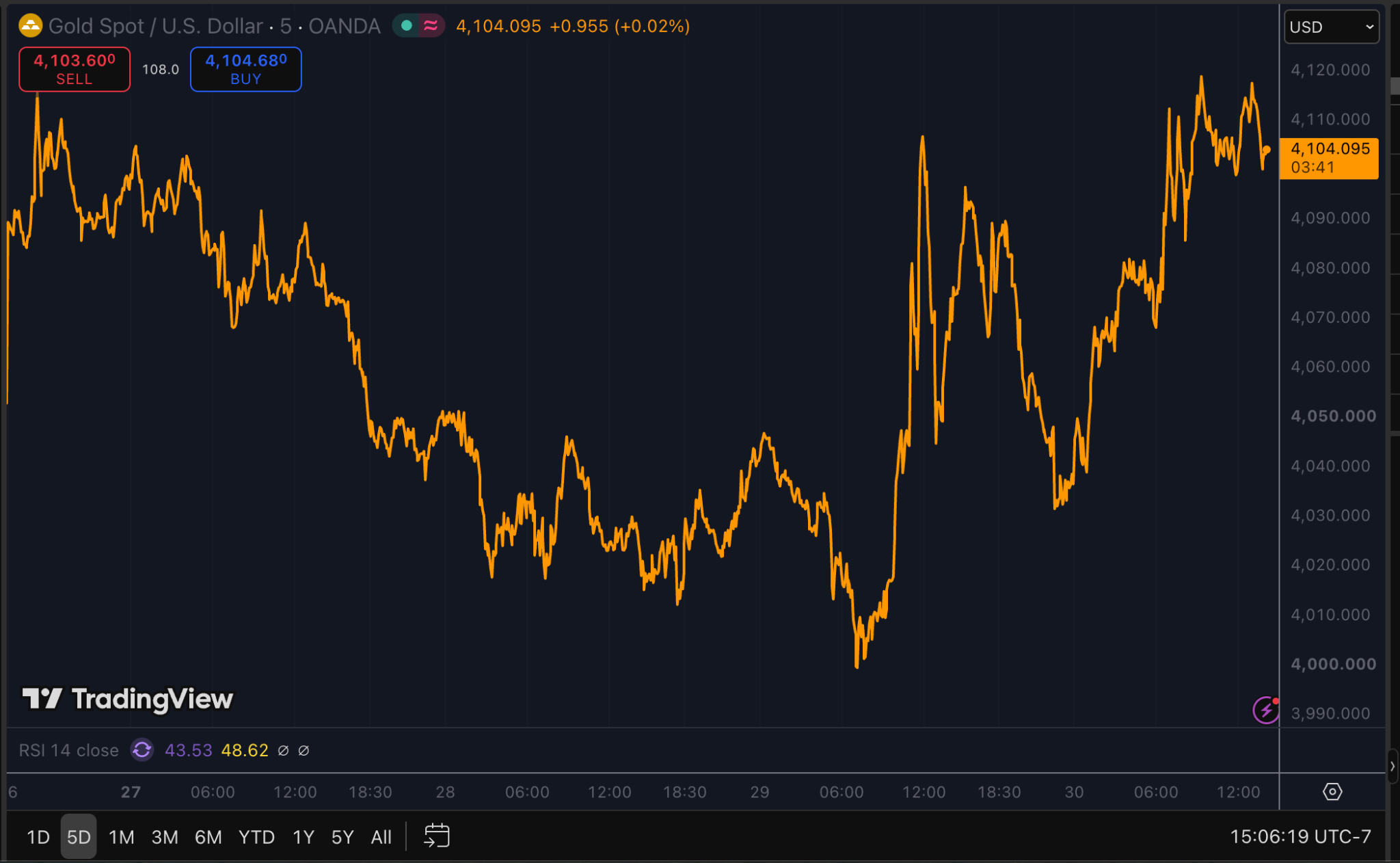This screenshot has height=863, width=1400.
Task: Select the 1Y time range
Action: pos(304,837)
